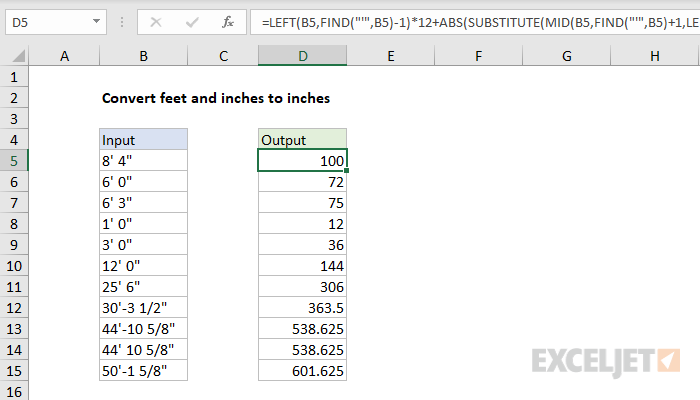Select column E header
The width and height of the screenshot is (700, 400).
391,56
